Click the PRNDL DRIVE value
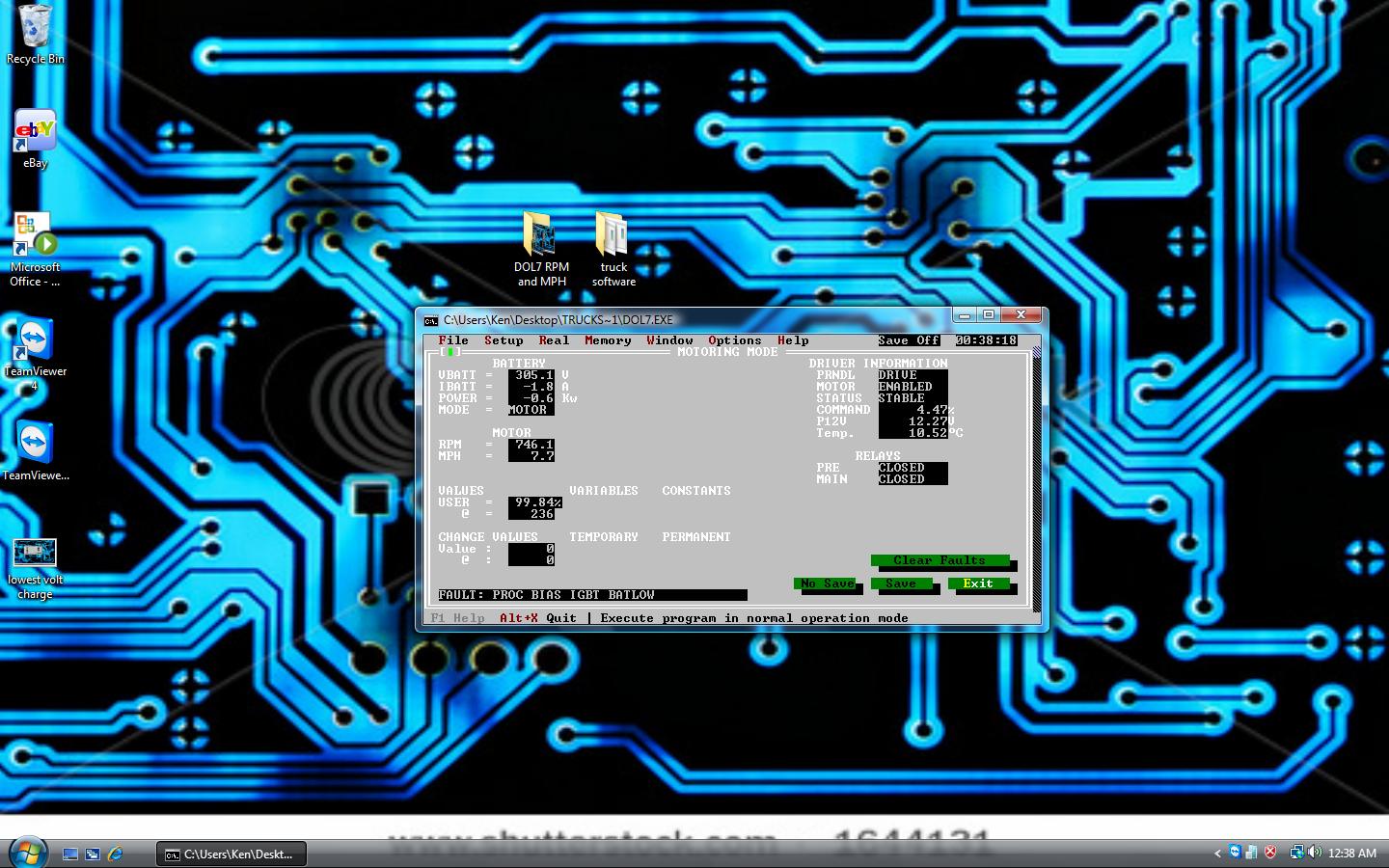The height and width of the screenshot is (868, 1389). 912,375
